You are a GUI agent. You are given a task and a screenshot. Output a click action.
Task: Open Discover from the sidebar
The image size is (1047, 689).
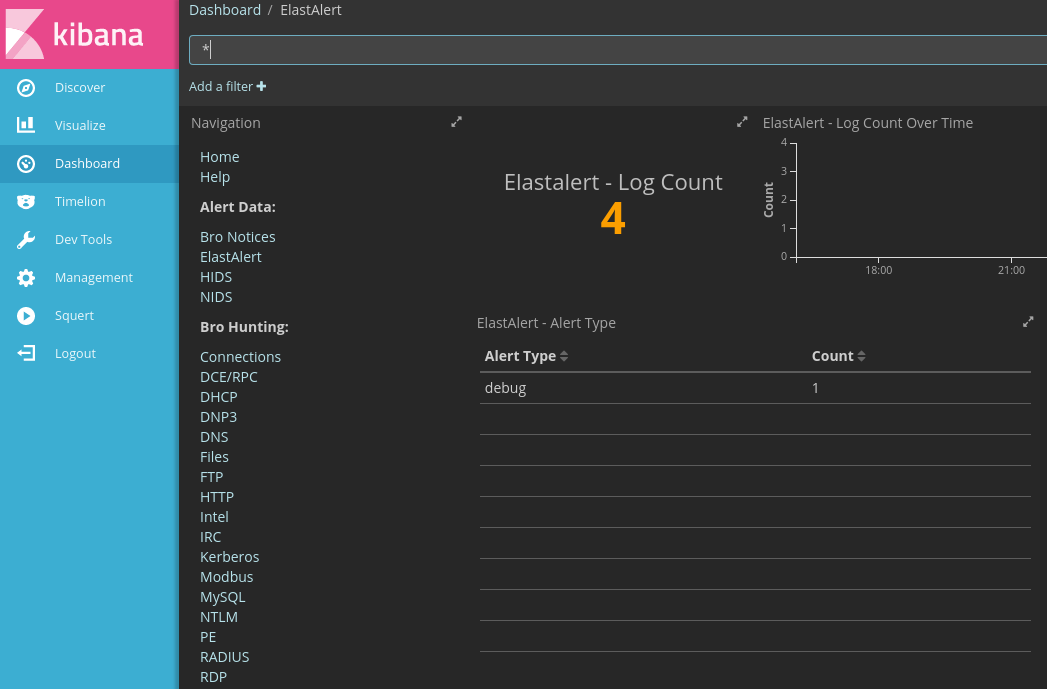click(89, 87)
